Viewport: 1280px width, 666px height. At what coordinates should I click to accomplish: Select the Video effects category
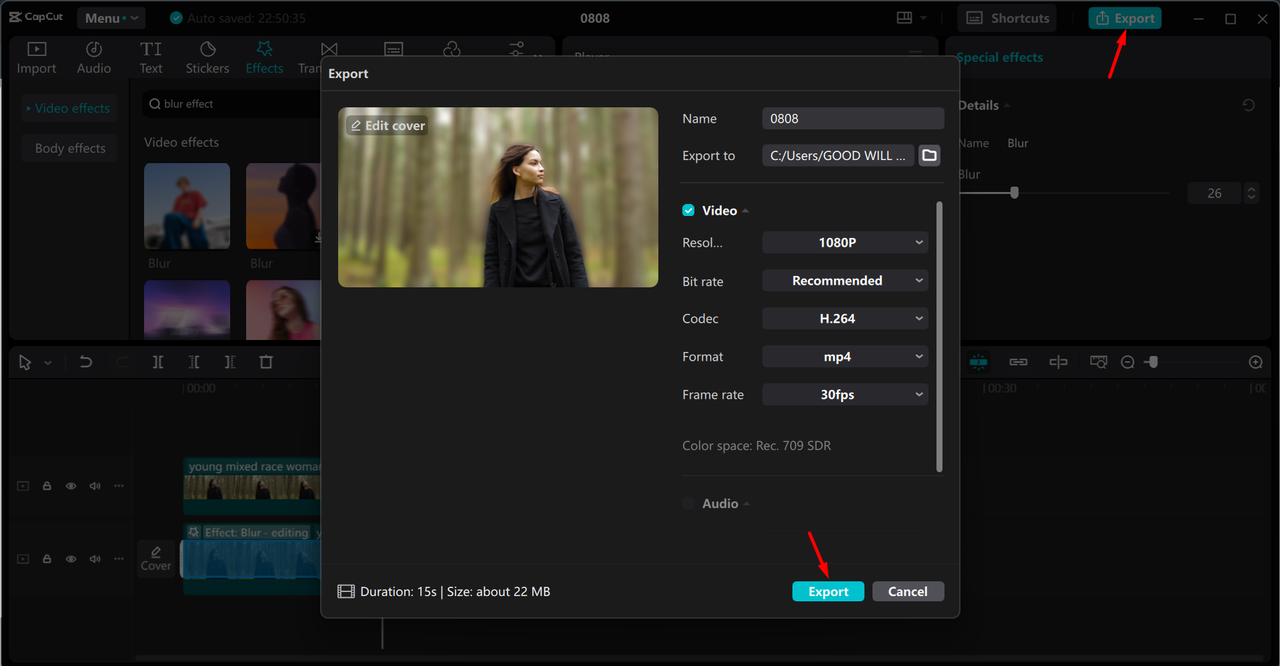coord(69,108)
